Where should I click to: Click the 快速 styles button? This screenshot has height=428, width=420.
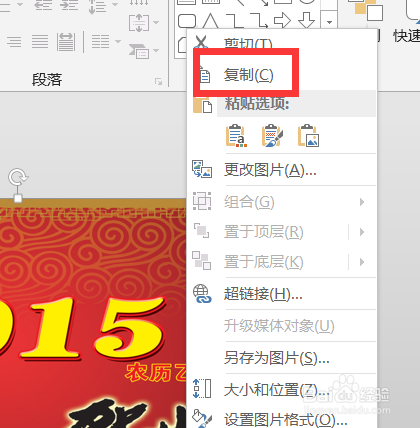point(406,36)
